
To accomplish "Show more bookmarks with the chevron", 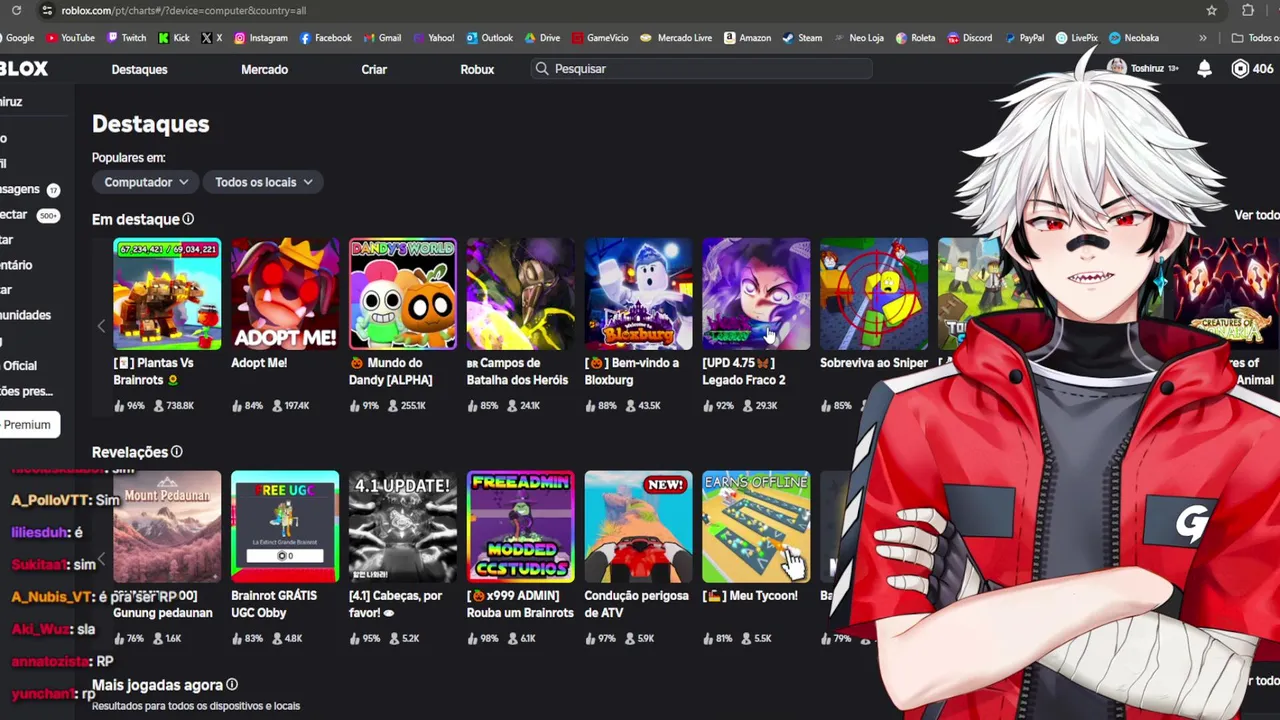I will 1202,38.
